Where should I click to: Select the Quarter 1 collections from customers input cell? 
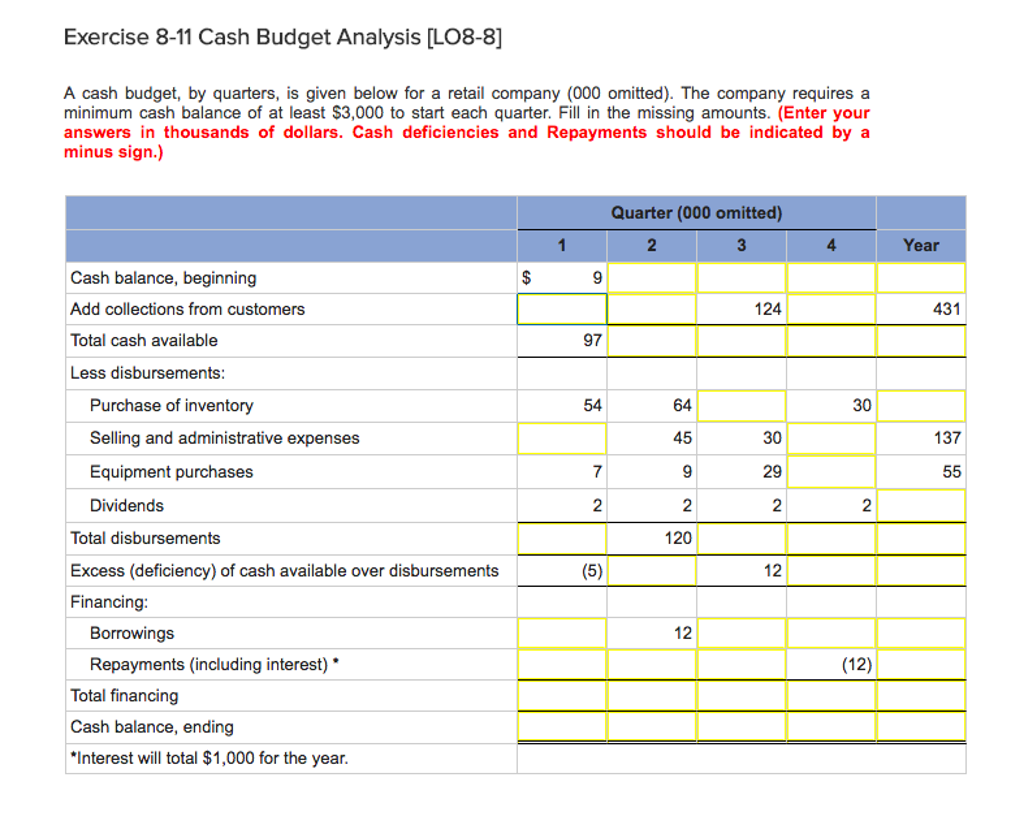pyautogui.click(x=561, y=309)
